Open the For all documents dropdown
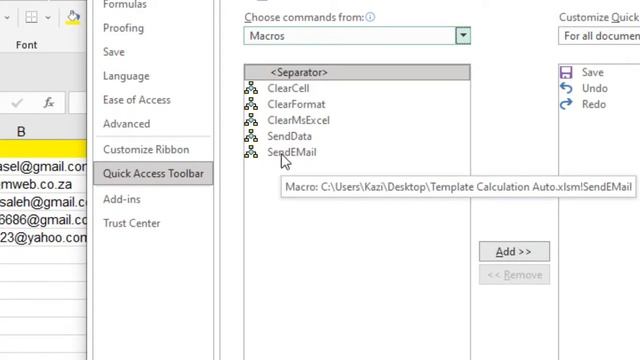 tap(599, 36)
